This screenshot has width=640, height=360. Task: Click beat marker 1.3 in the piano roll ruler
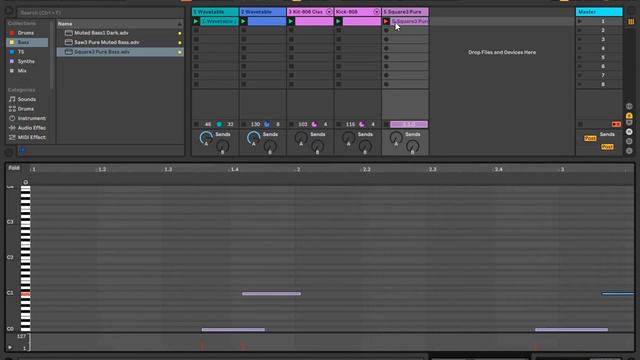168,169
